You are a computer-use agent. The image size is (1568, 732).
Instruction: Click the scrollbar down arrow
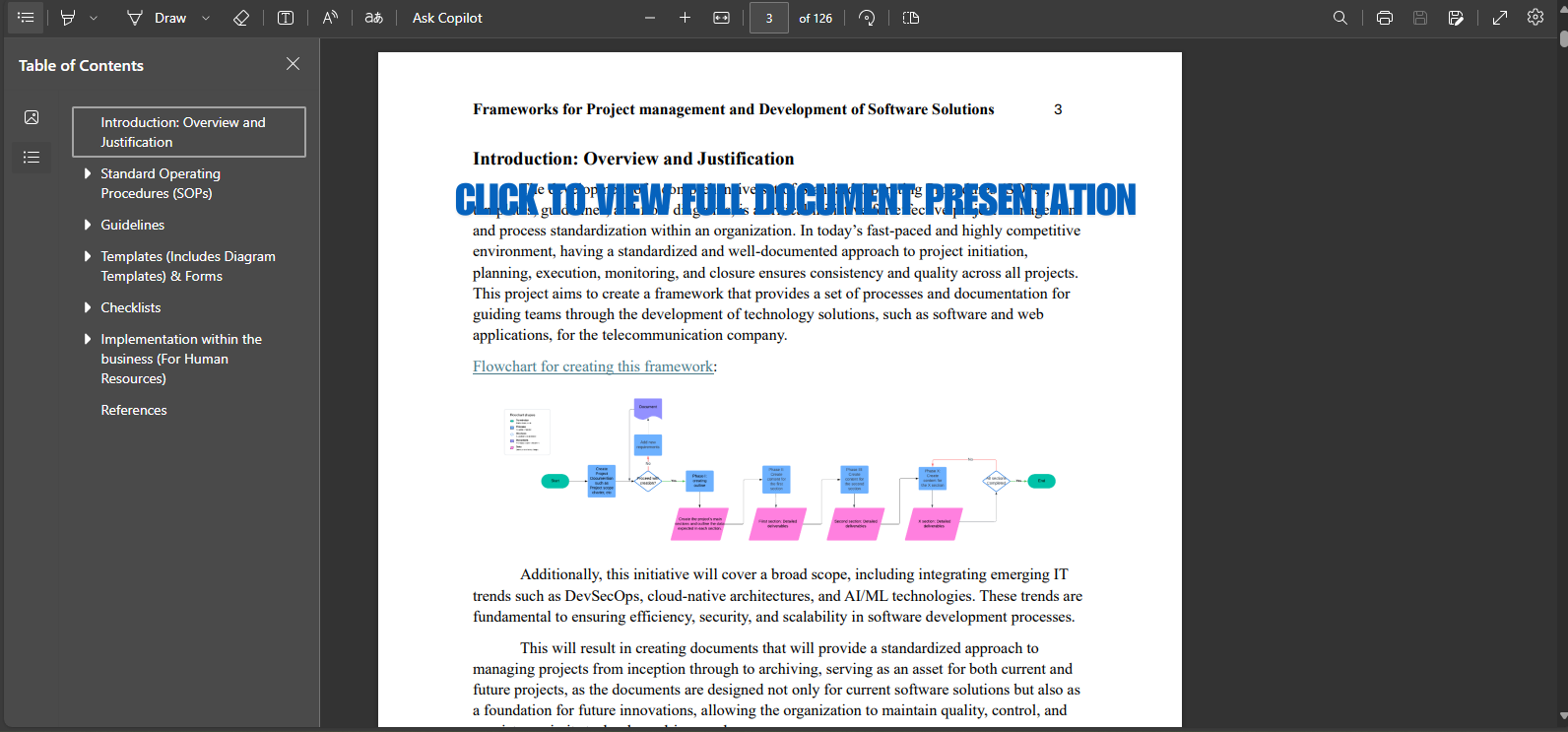pos(1563,716)
